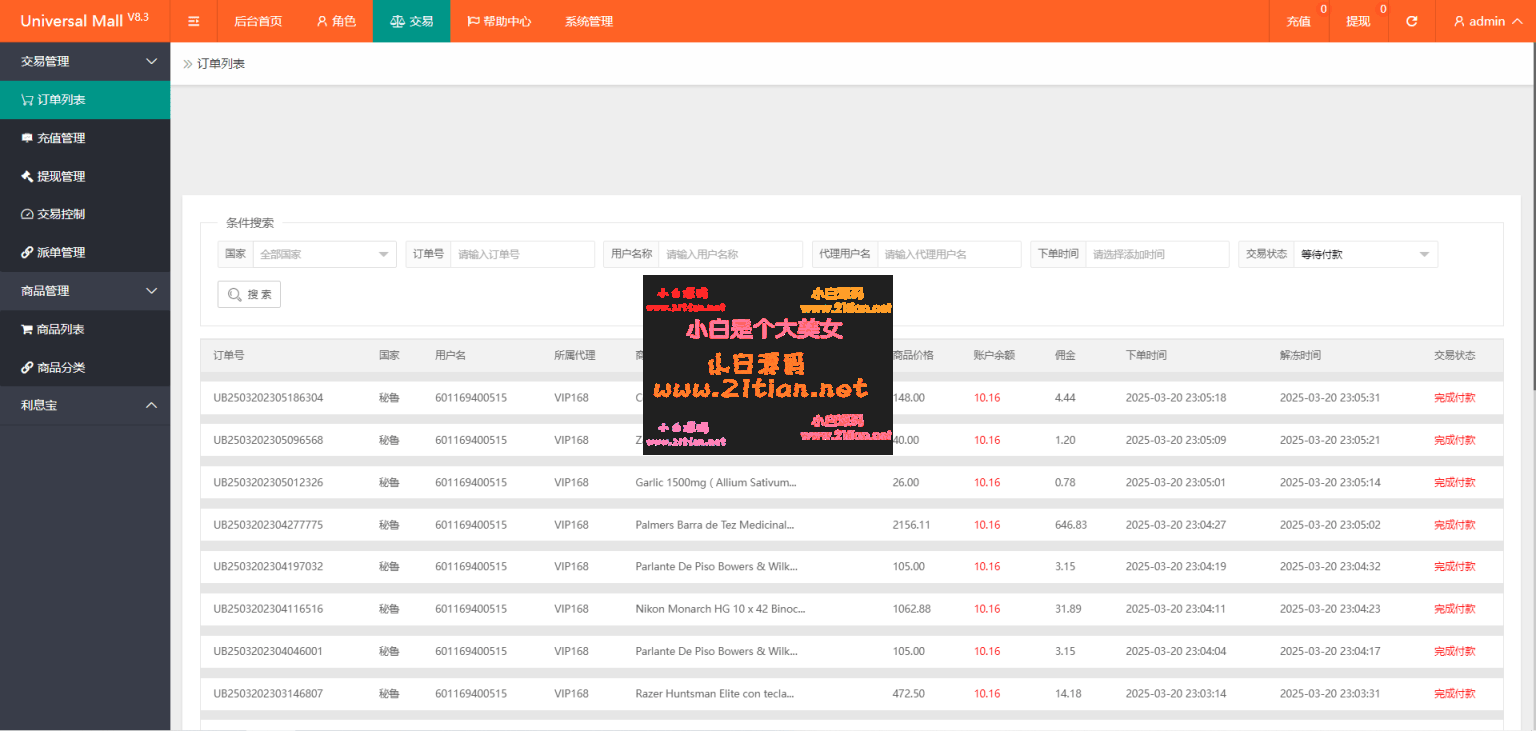Click commission value 31.89
The image size is (1536, 731).
tap(1068, 609)
